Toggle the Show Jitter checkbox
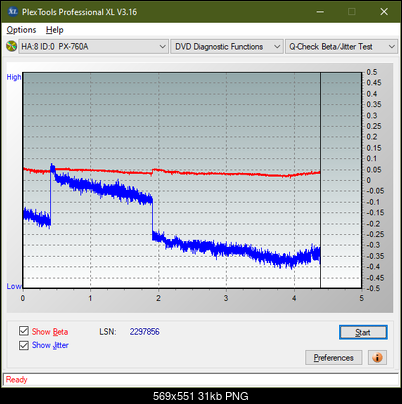 click(24, 345)
